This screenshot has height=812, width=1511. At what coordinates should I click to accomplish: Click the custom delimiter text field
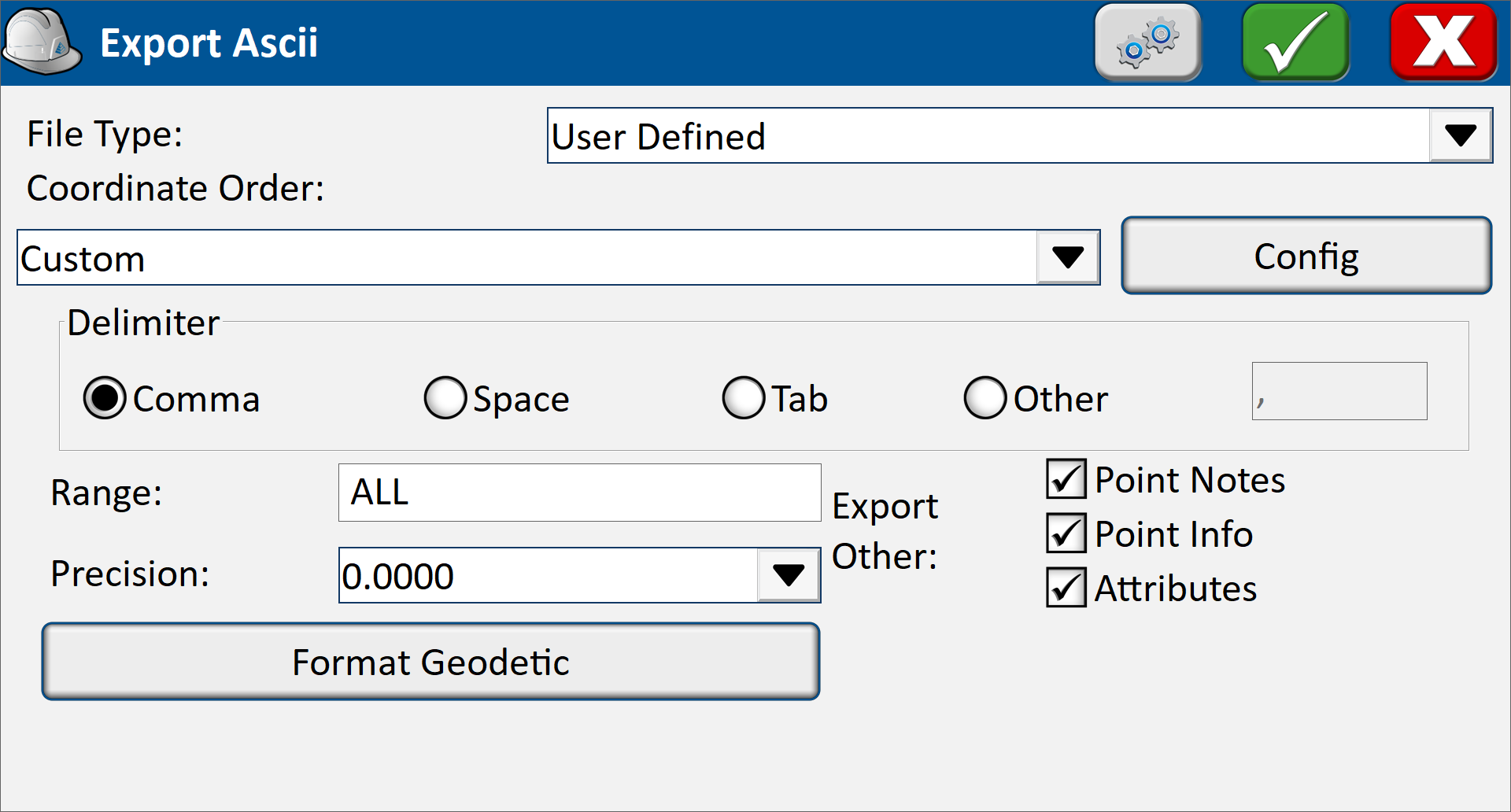[1339, 391]
